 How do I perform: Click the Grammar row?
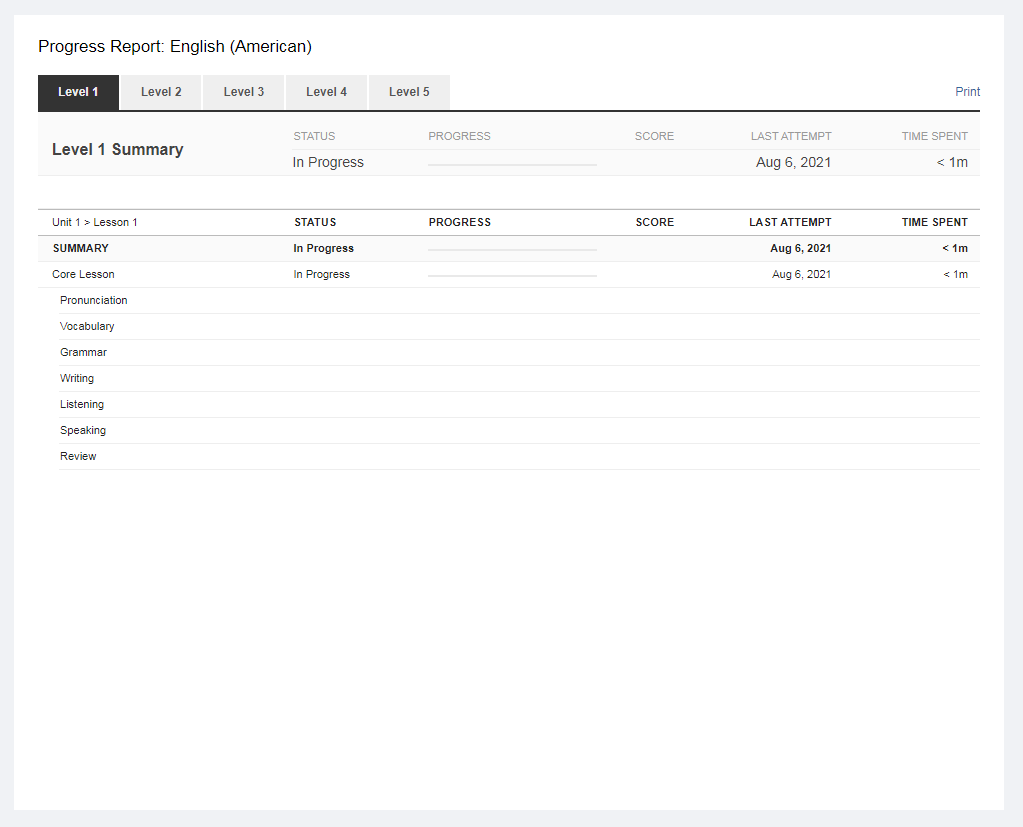(83, 353)
